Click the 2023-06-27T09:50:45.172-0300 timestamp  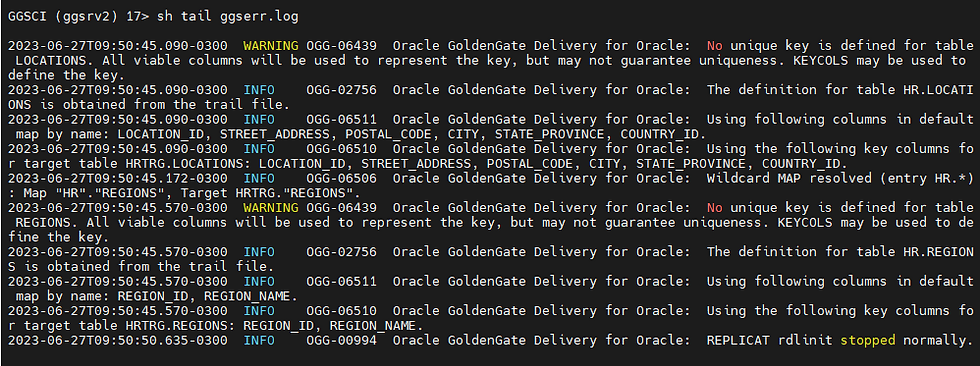pos(118,178)
